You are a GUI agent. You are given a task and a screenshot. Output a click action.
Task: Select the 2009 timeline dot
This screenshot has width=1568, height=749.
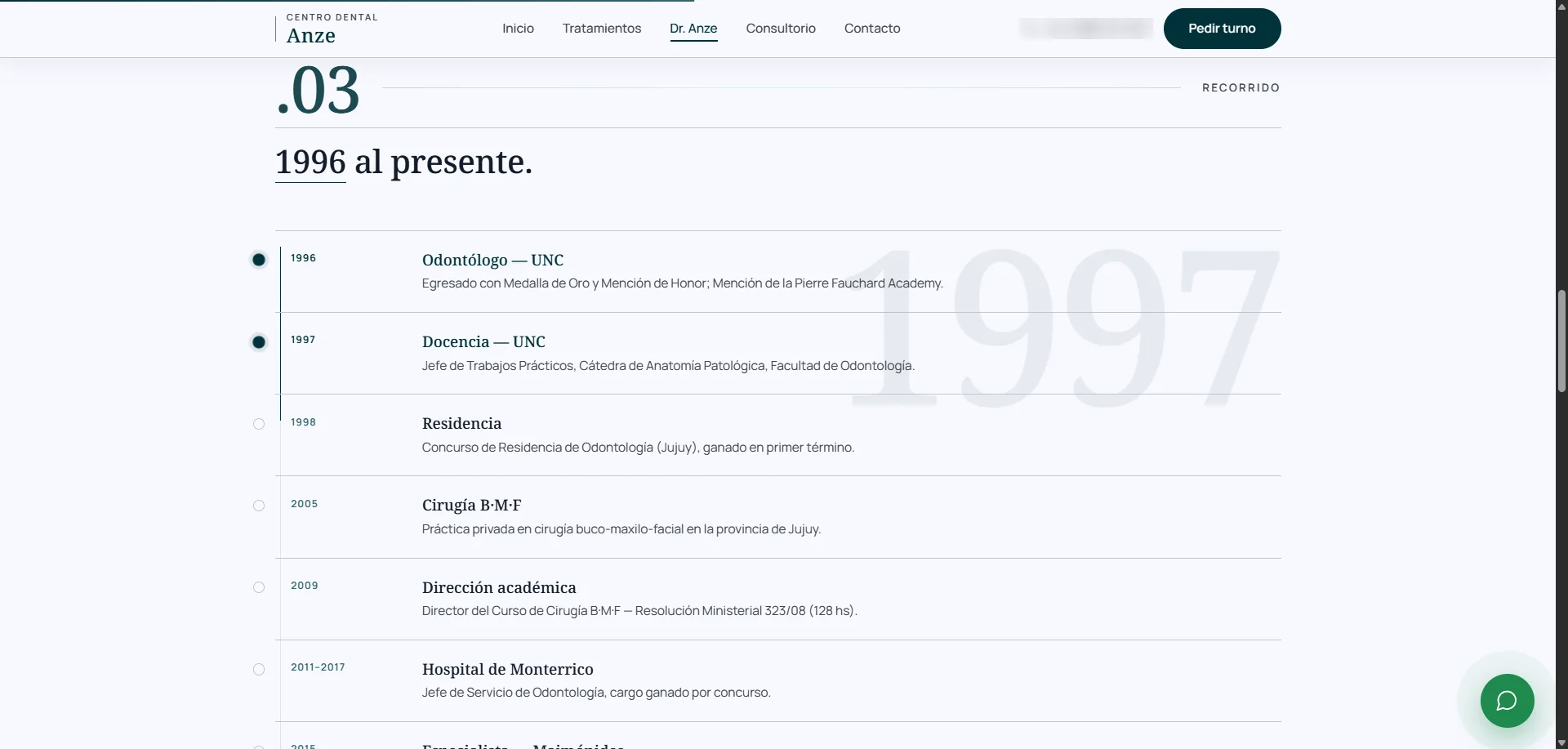[259, 587]
